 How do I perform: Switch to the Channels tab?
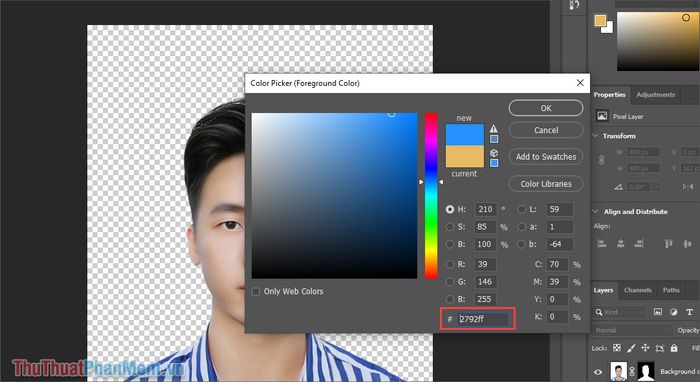pyautogui.click(x=638, y=290)
